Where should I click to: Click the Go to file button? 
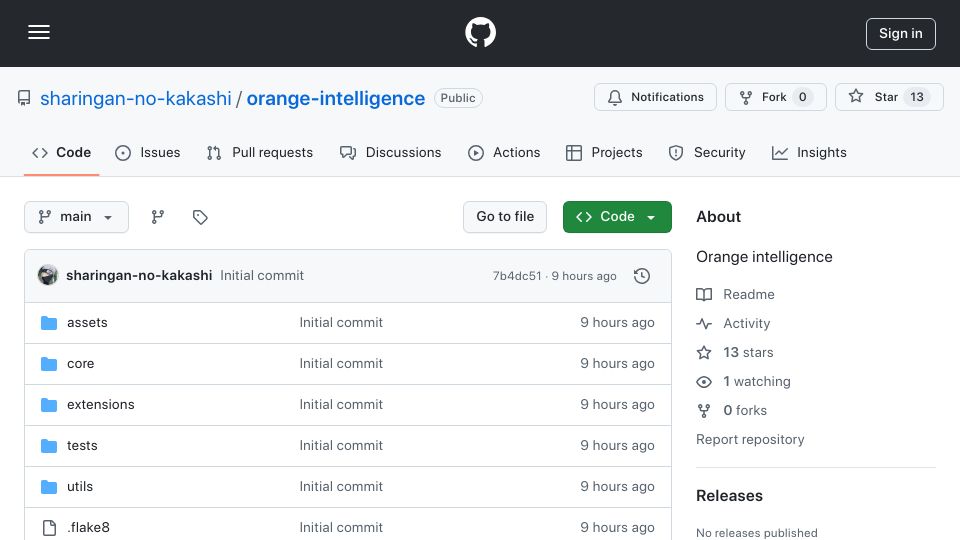click(x=505, y=217)
